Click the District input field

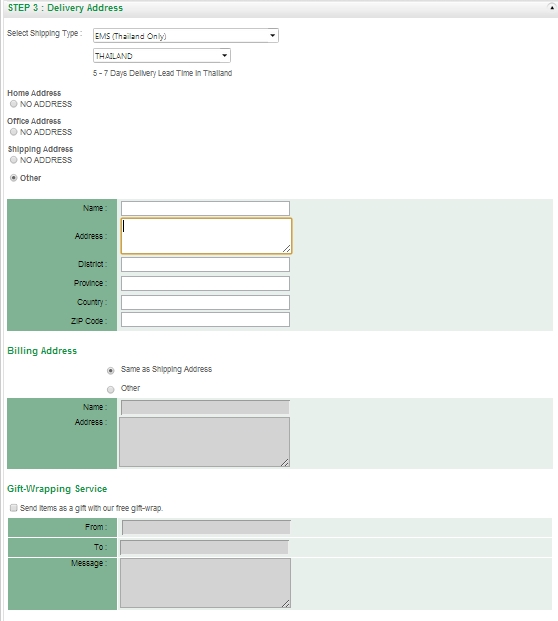[205, 265]
